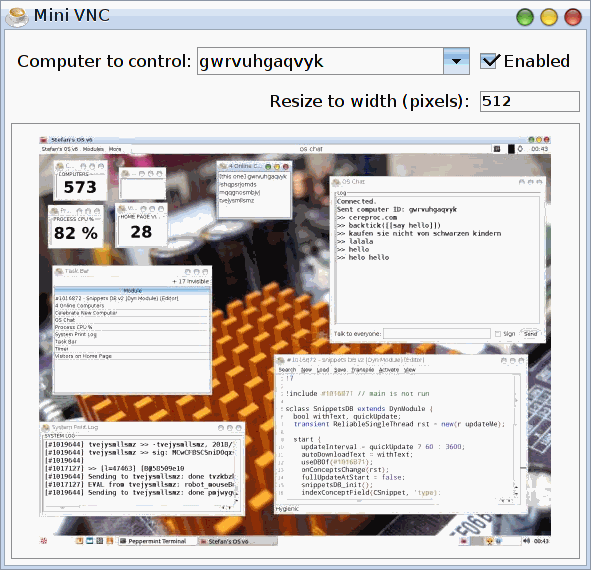Click the gwrvuhgaqvyk combo box field
This screenshot has height=570, width=591.
coord(320,61)
